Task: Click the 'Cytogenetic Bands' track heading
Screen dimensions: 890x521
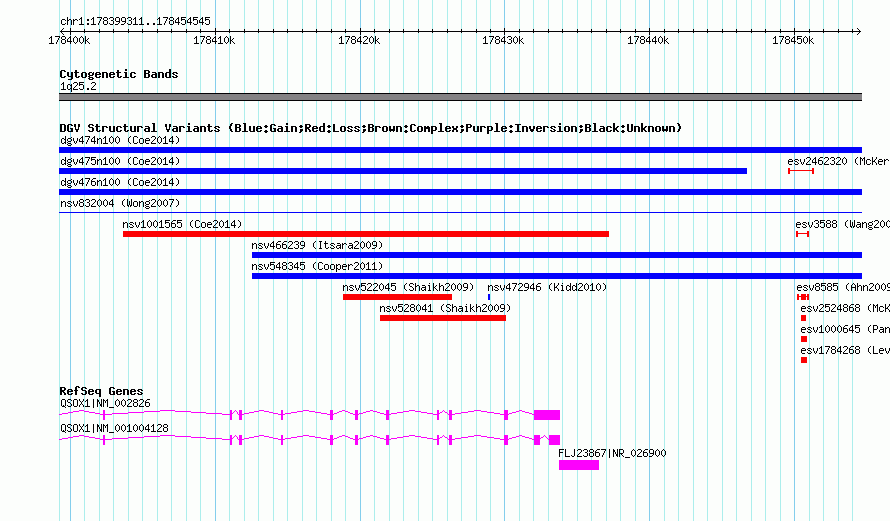Action: click(119, 74)
